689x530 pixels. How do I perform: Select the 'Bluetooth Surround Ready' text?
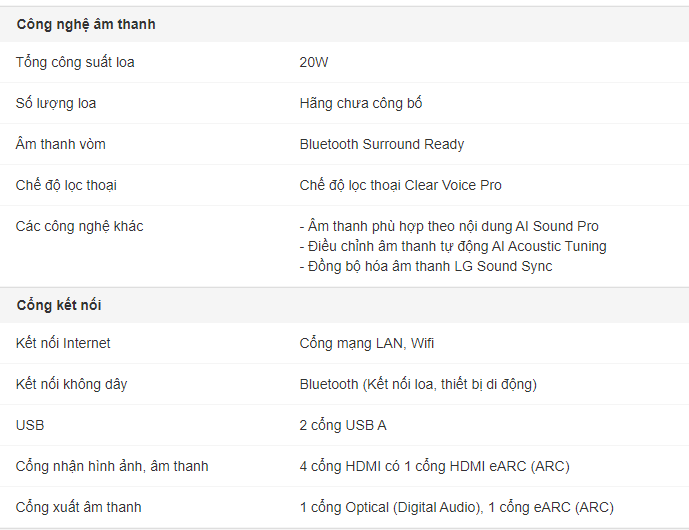382,144
